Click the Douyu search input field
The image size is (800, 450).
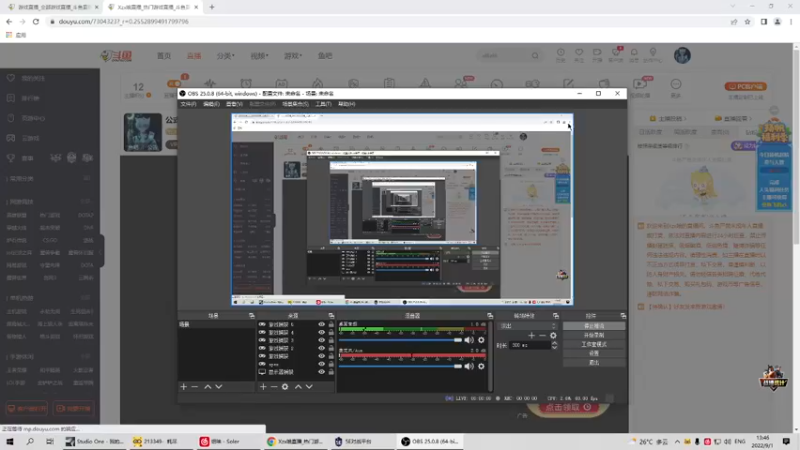(505, 56)
